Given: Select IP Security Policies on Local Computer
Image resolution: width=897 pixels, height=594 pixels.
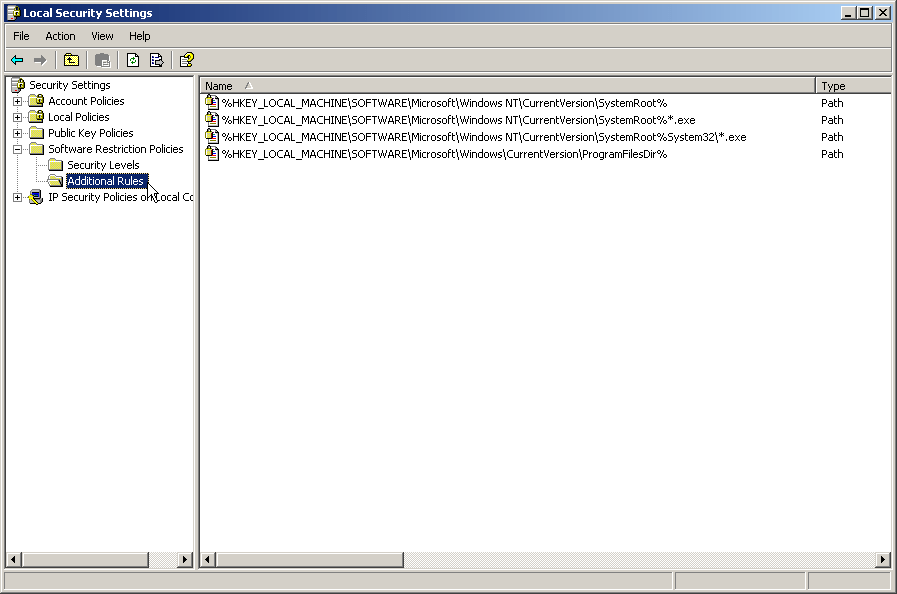Looking at the screenshot, I should coord(121,197).
